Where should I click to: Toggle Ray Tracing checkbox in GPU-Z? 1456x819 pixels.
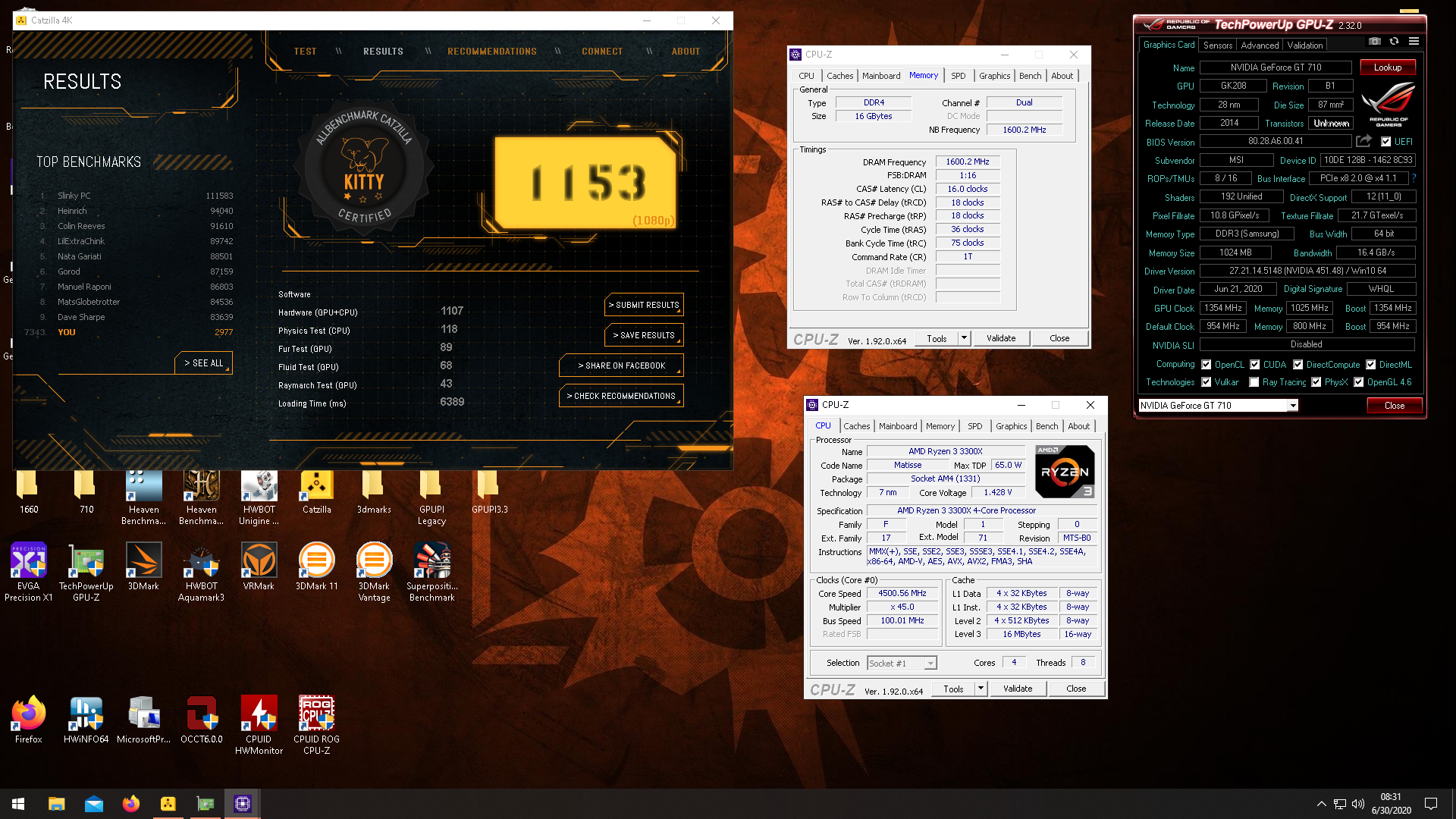1254,382
